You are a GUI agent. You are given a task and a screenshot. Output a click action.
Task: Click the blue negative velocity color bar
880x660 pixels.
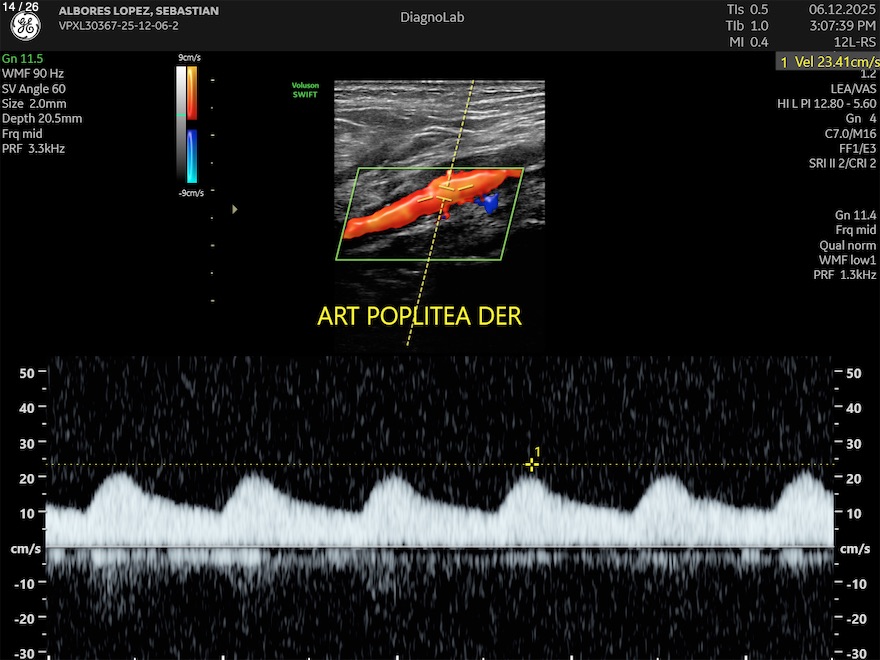coord(192,154)
